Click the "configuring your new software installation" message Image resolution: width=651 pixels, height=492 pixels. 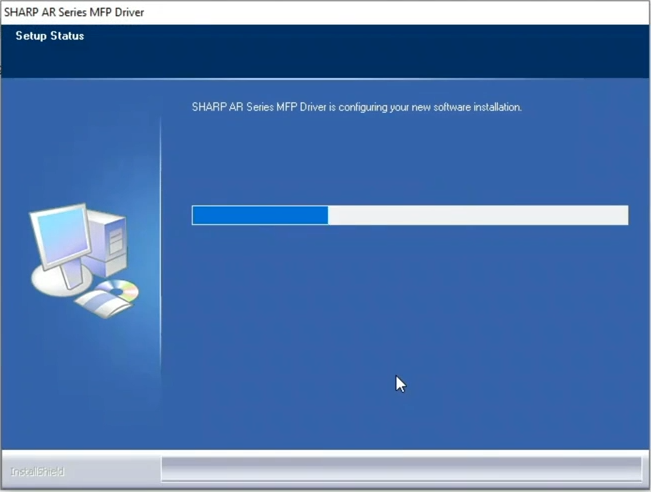[356, 107]
